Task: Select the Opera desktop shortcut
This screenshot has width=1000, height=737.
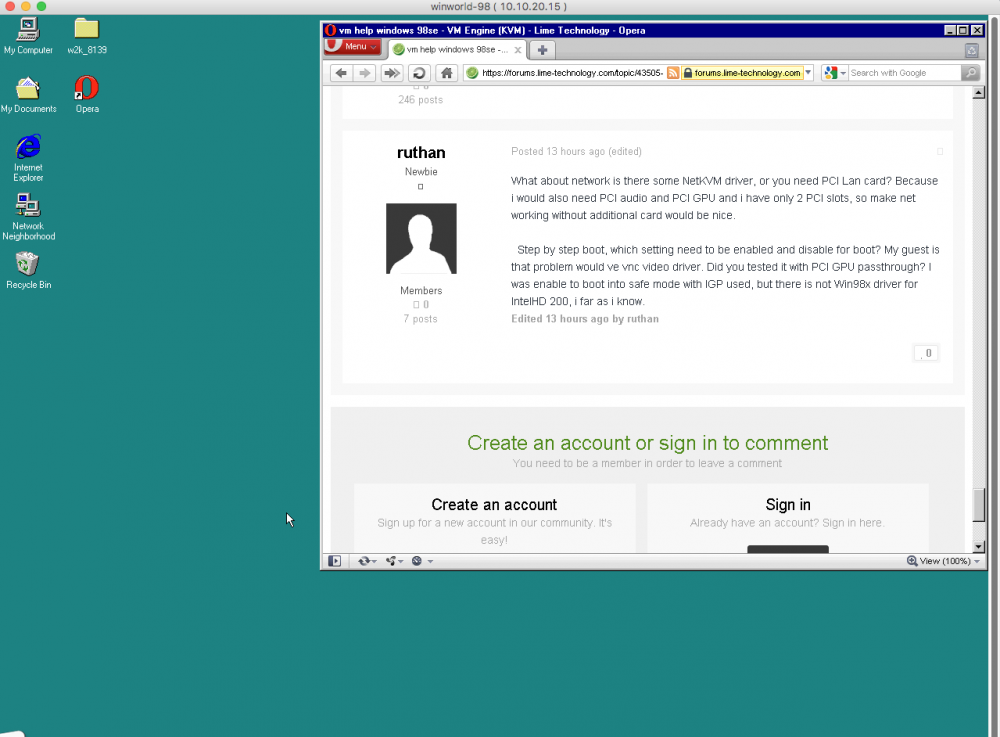Action: [87, 95]
